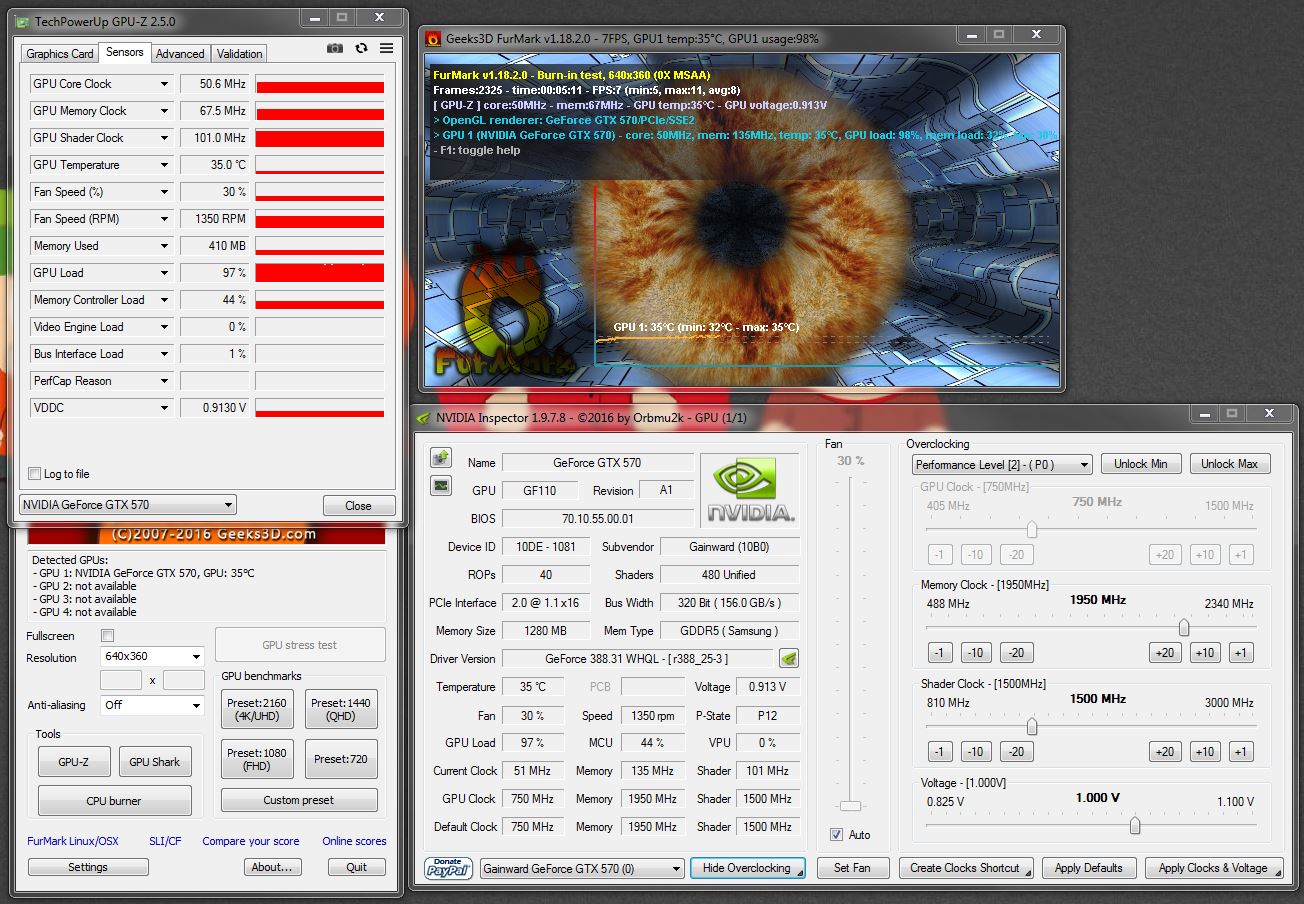The height and width of the screenshot is (904, 1304).
Task: Open FurMark Settings
Action: tap(88, 867)
